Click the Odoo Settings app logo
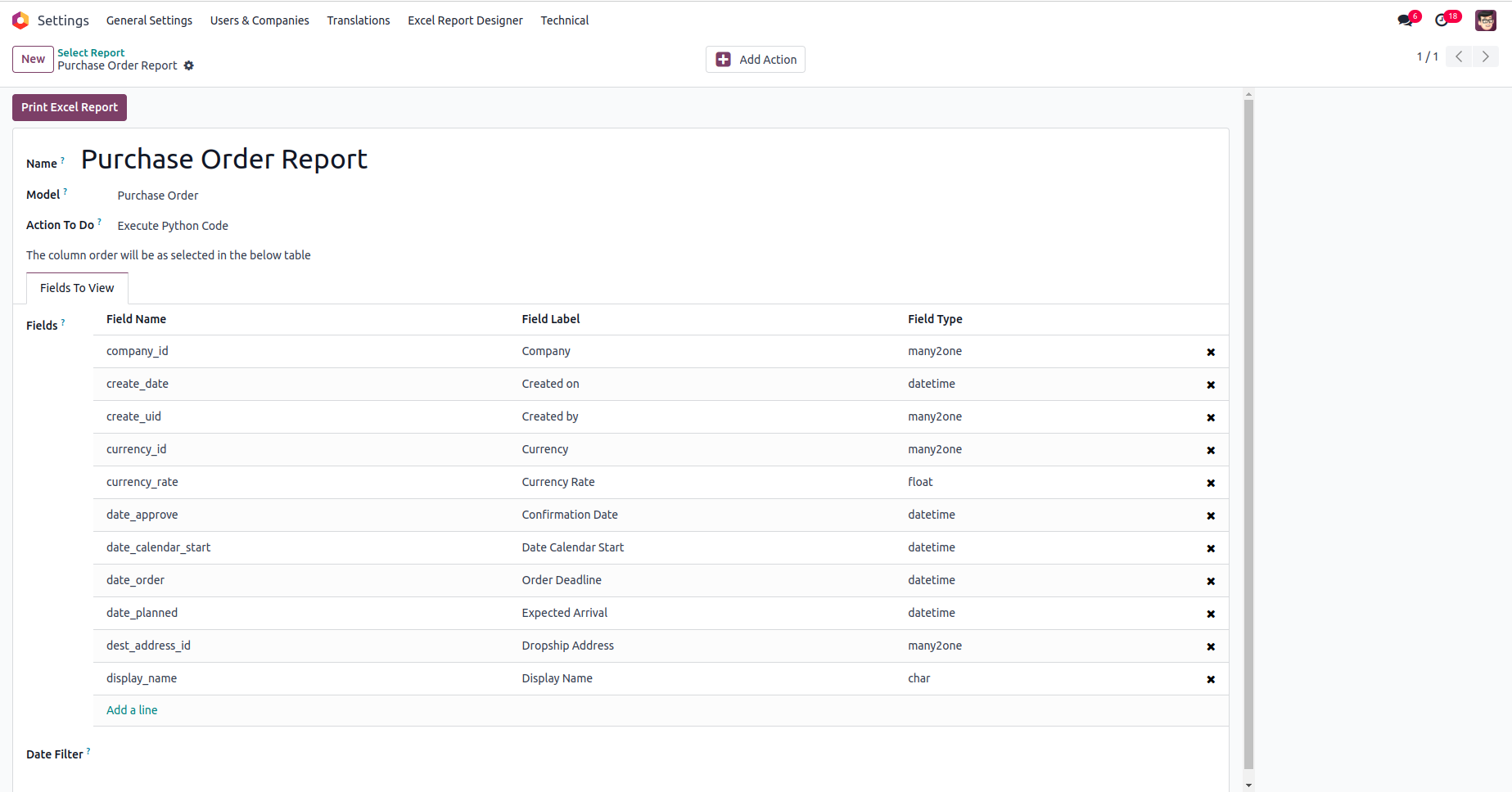1512x792 pixels. (20, 20)
